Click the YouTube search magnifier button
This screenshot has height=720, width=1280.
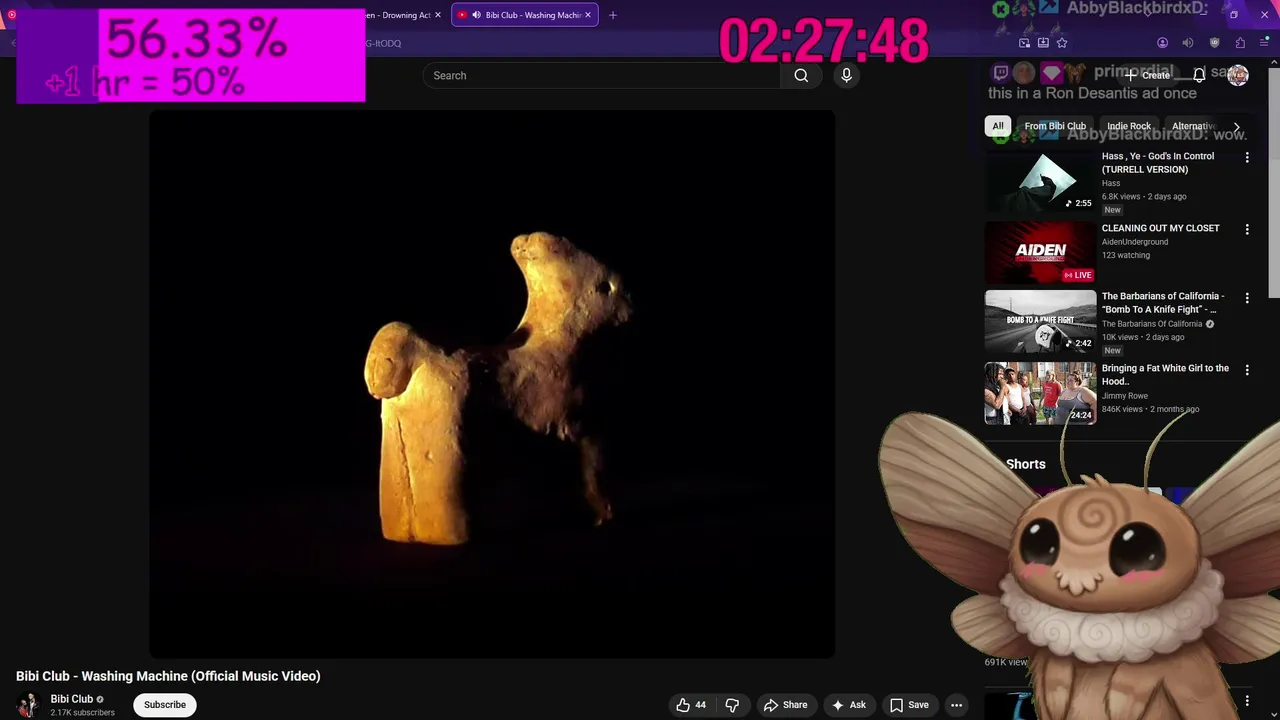[x=801, y=75]
